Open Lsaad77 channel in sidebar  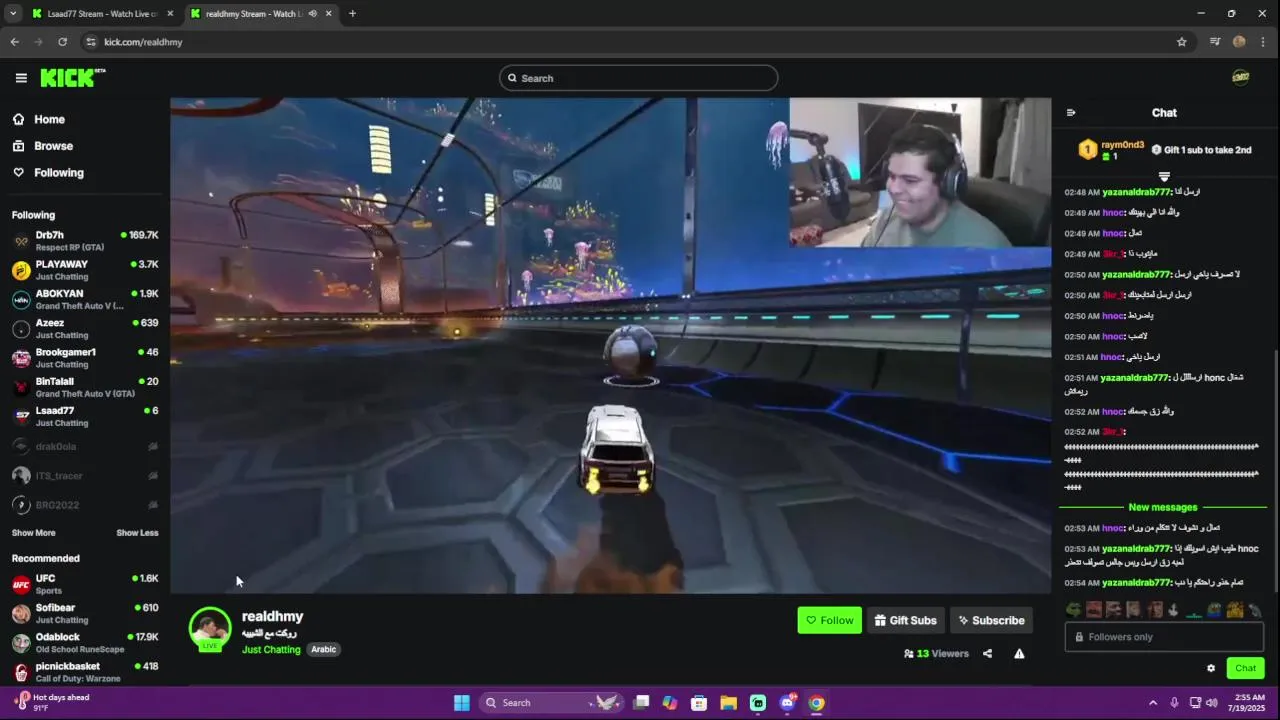pos(85,416)
